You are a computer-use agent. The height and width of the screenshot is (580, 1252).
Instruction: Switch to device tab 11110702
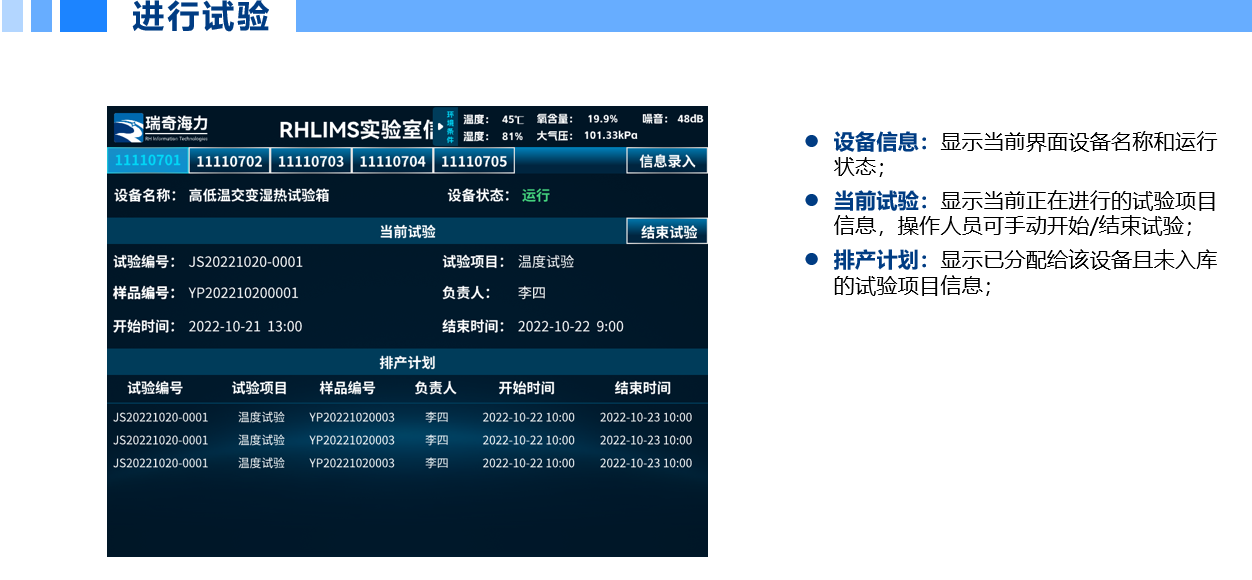tap(230, 161)
